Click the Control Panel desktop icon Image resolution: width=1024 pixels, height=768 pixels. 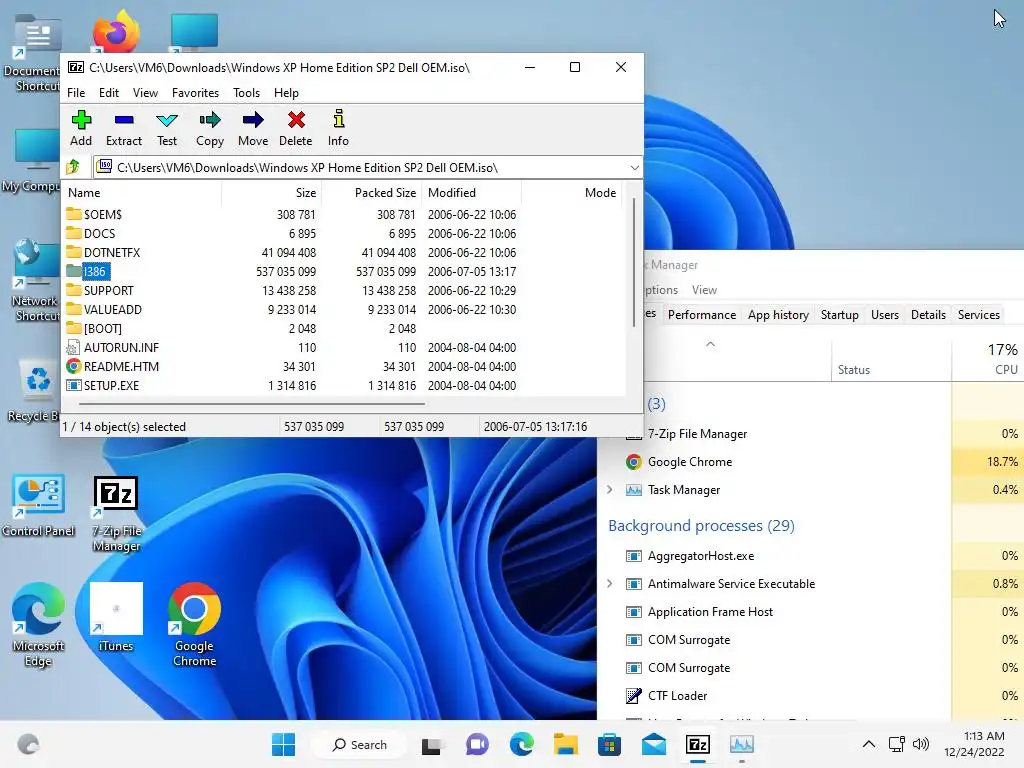point(38,506)
